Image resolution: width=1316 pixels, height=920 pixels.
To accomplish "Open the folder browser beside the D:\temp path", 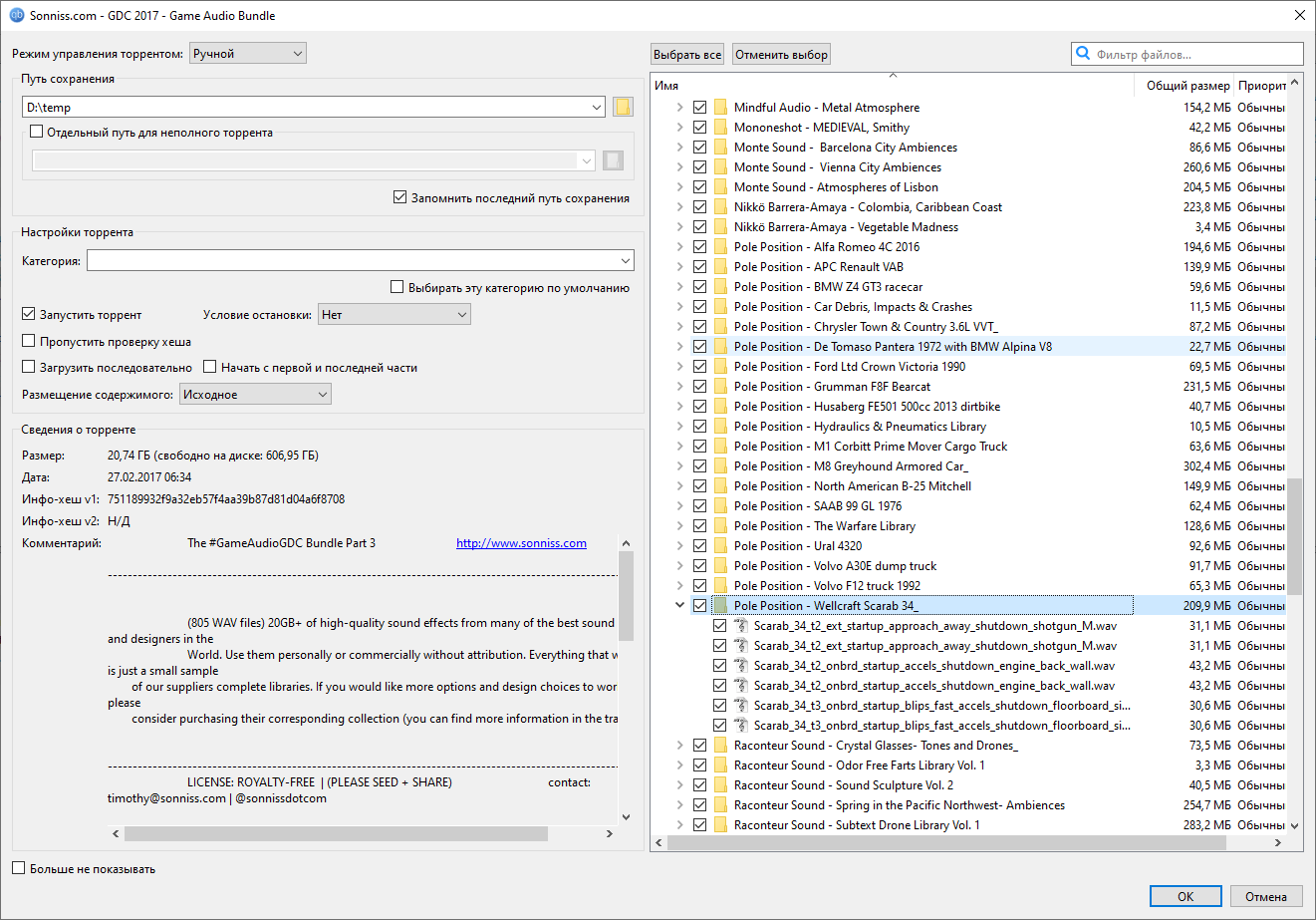I will (622, 106).
